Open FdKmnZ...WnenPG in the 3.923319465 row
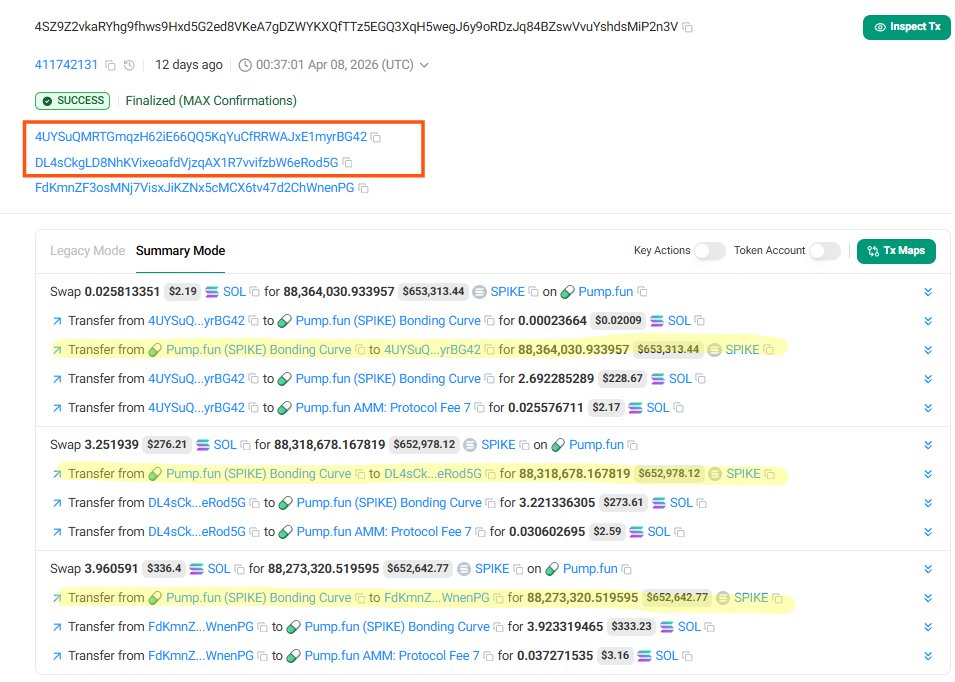The width and height of the screenshot is (955, 682). pos(201,627)
